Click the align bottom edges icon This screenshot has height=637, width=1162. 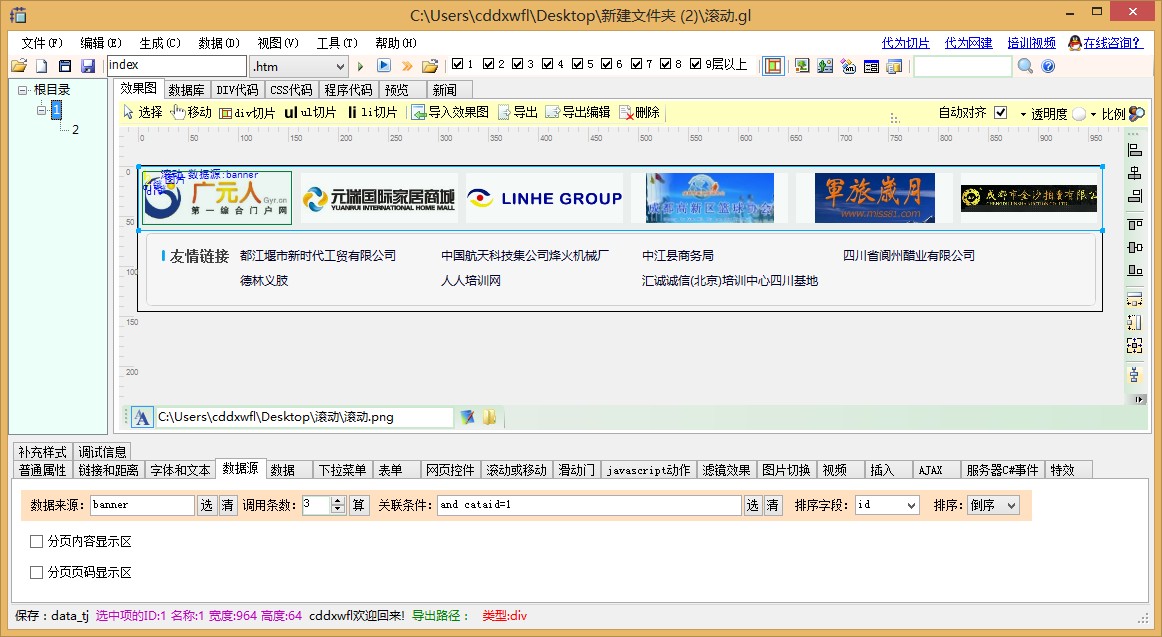(x=1135, y=270)
